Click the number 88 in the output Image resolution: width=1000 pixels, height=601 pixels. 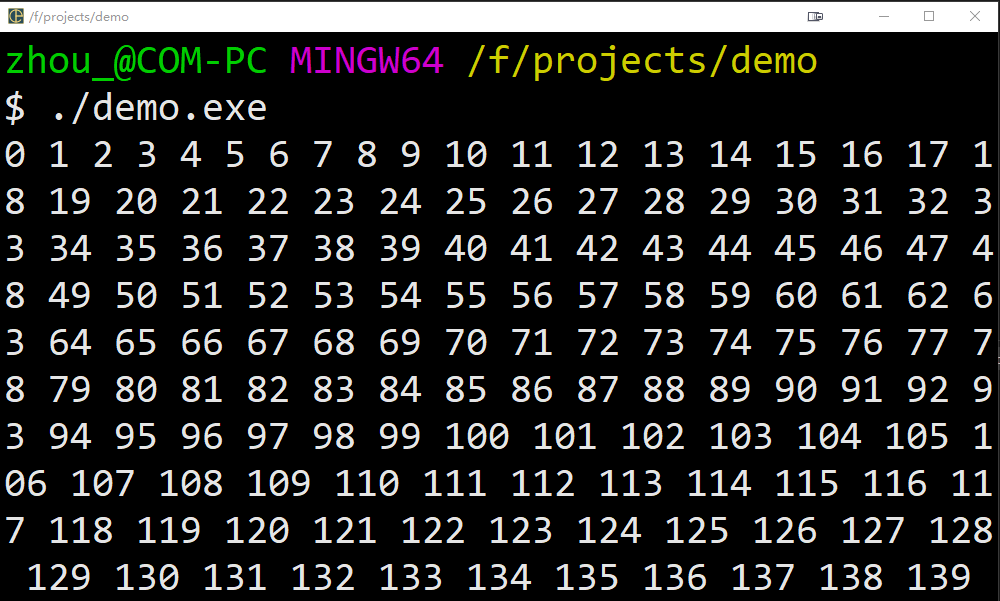pos(664,390)
